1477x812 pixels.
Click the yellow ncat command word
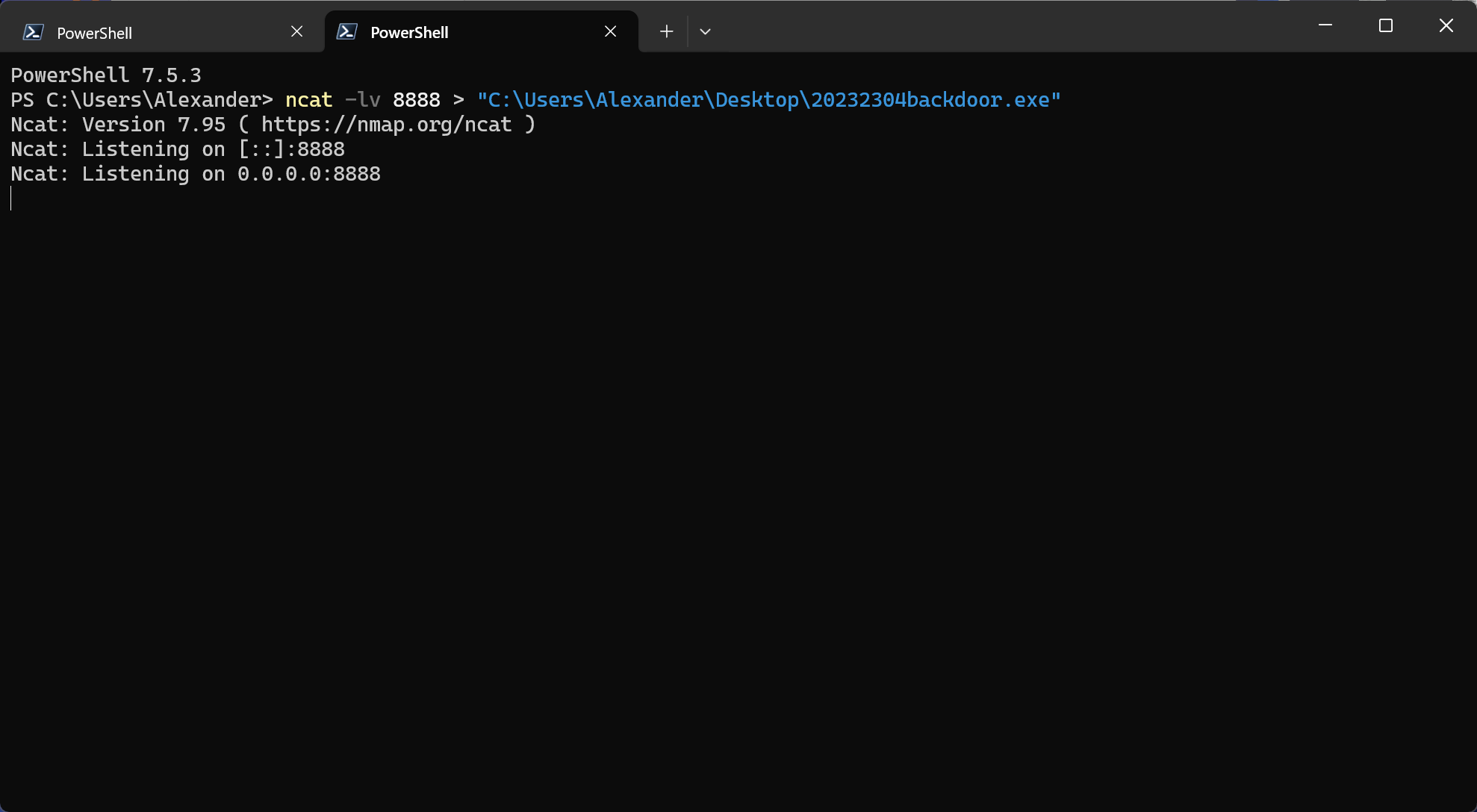[x=308, y=100]
